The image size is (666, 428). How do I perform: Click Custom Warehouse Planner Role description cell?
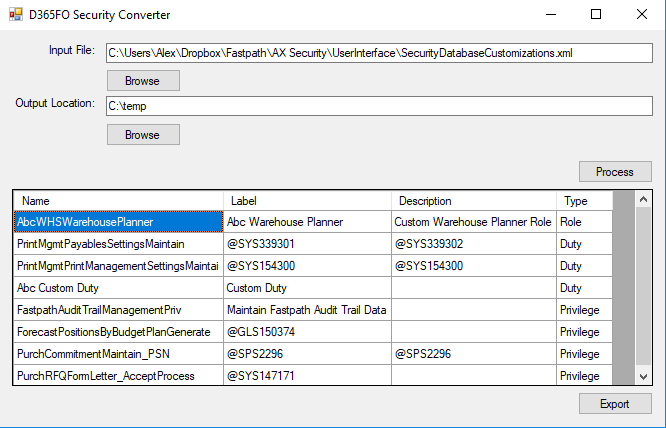(x=474, y=222)
